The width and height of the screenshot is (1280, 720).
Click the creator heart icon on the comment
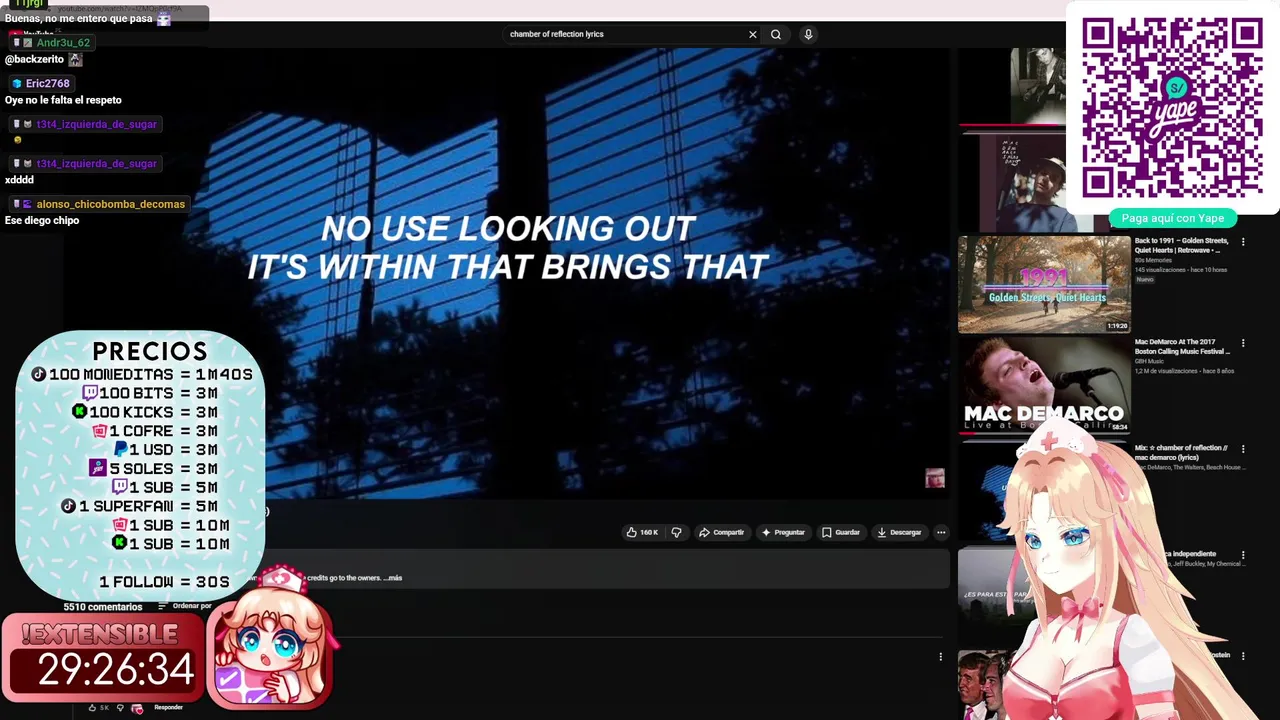click(137, 708)
